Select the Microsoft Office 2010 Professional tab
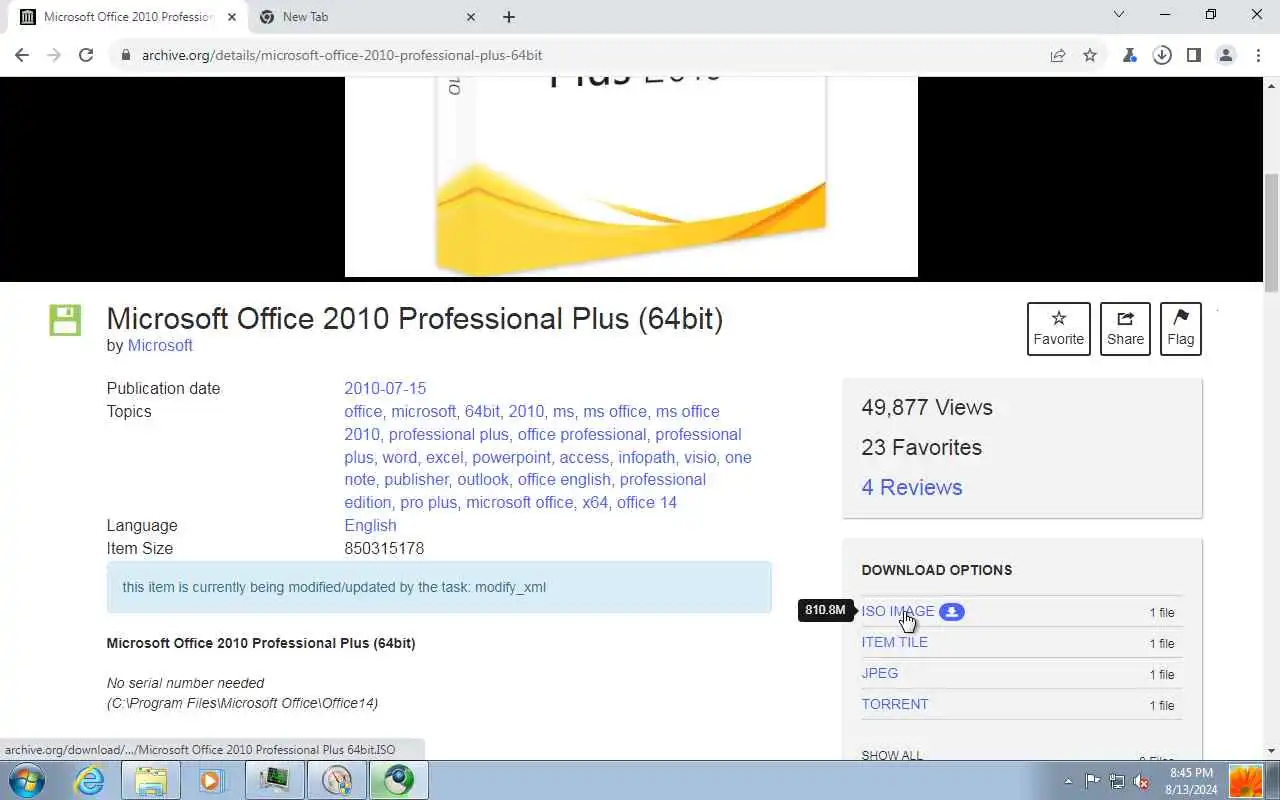This screenshot has height=800, width=1280. [x=128, y=16]
